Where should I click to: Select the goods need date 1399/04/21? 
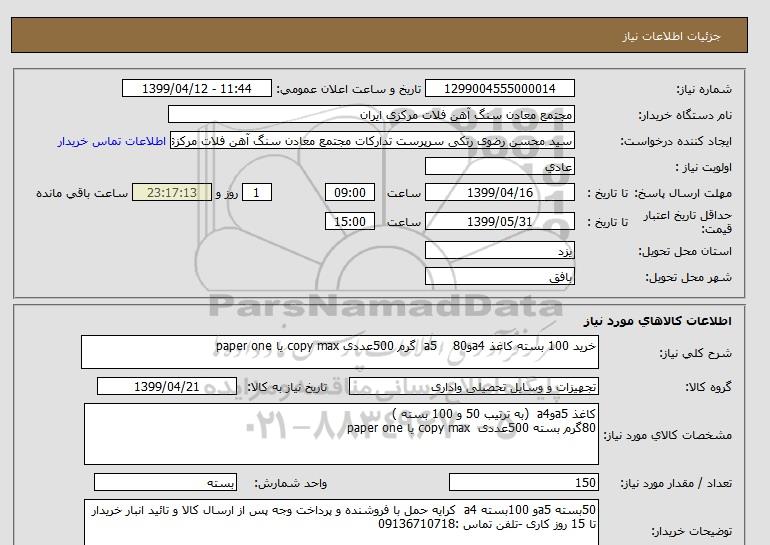[x=167, y=387]
